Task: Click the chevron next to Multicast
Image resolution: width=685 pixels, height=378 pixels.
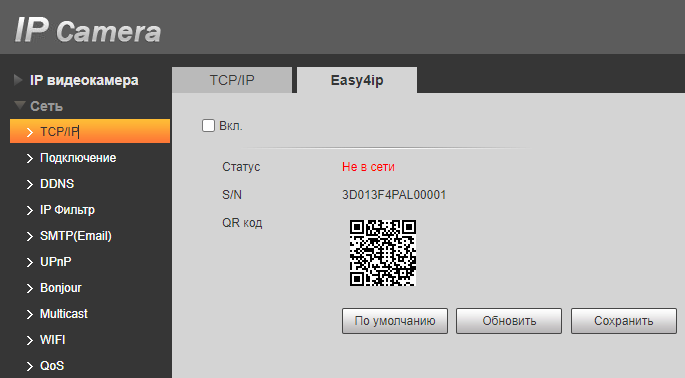Action: (x=30, y=315)
